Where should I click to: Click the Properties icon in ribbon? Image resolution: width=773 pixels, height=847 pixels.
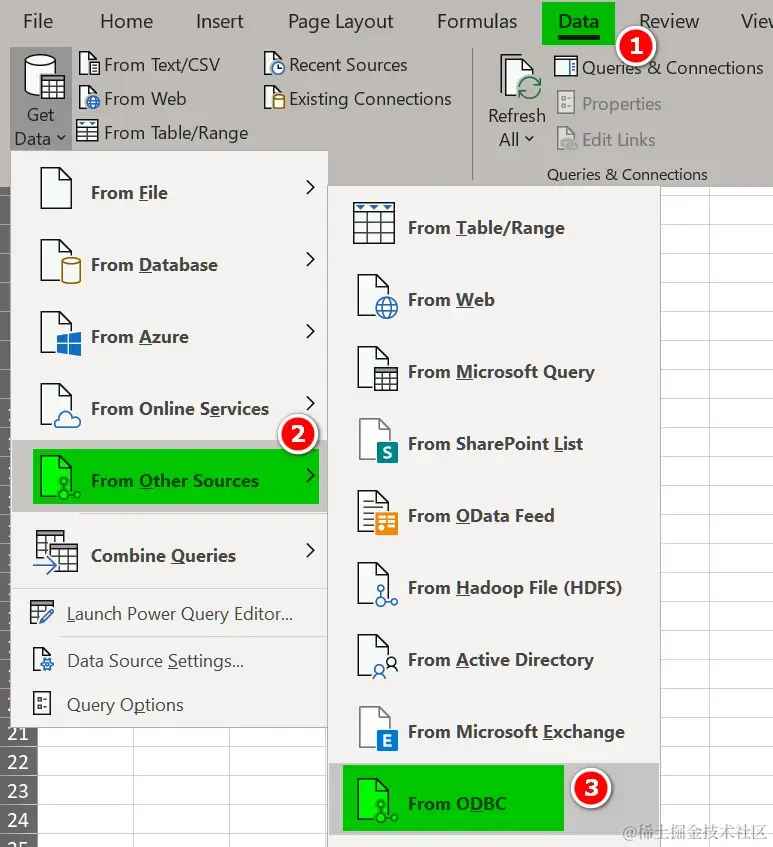point(566,103)
